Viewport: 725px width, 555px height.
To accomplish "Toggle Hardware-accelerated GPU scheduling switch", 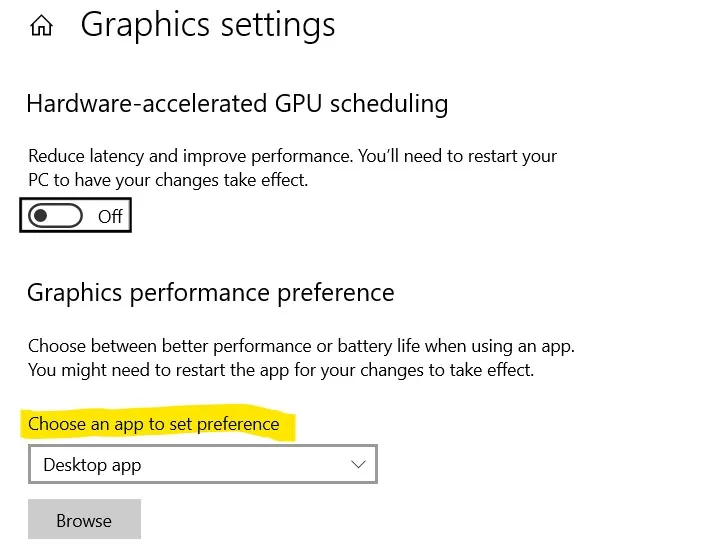I will click(x=56, y=216).
